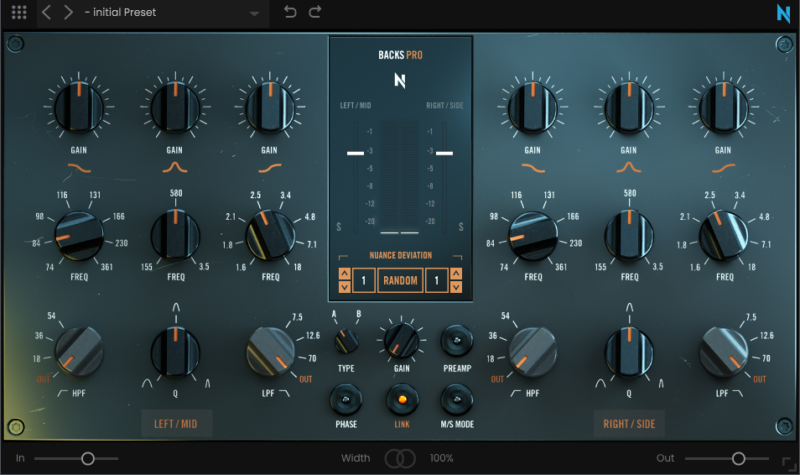The height and width of the screenshot is (475, 800).
Task: Toggle the Link button with orange light
Action: click(x=400, y=401)
